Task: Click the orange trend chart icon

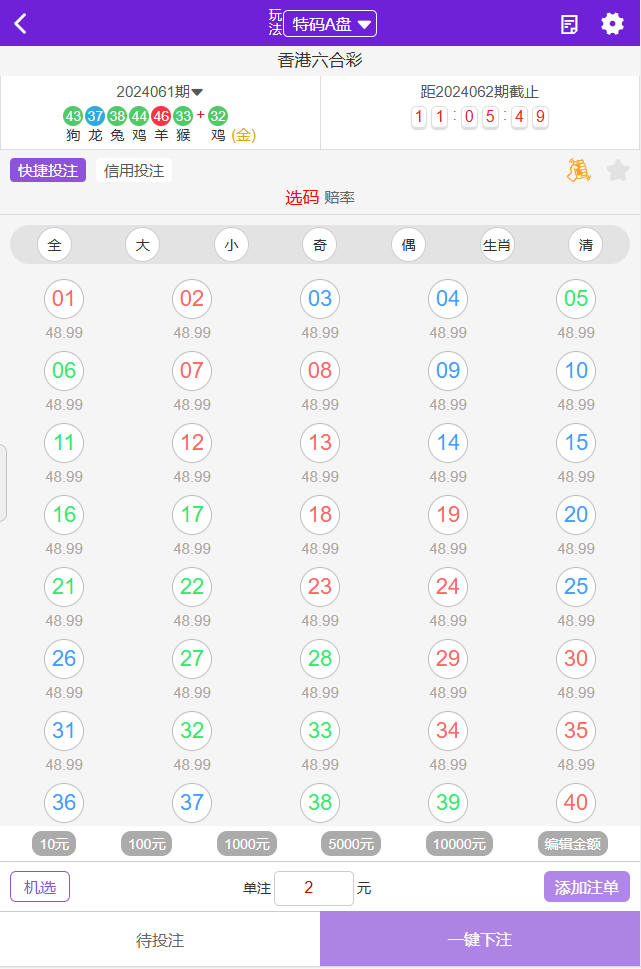Action: coord(579,170)
